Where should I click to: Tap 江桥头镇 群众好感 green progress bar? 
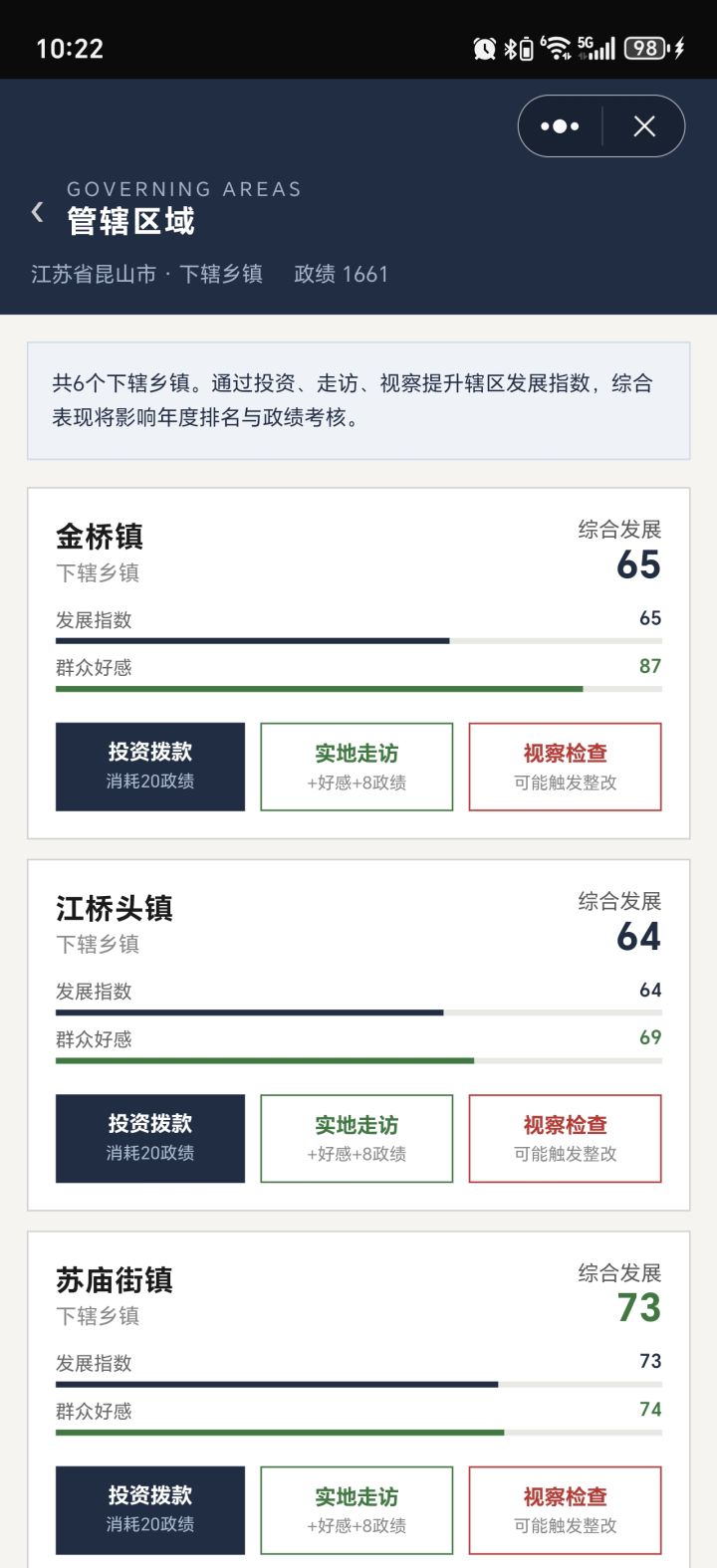click(358, 1060)
